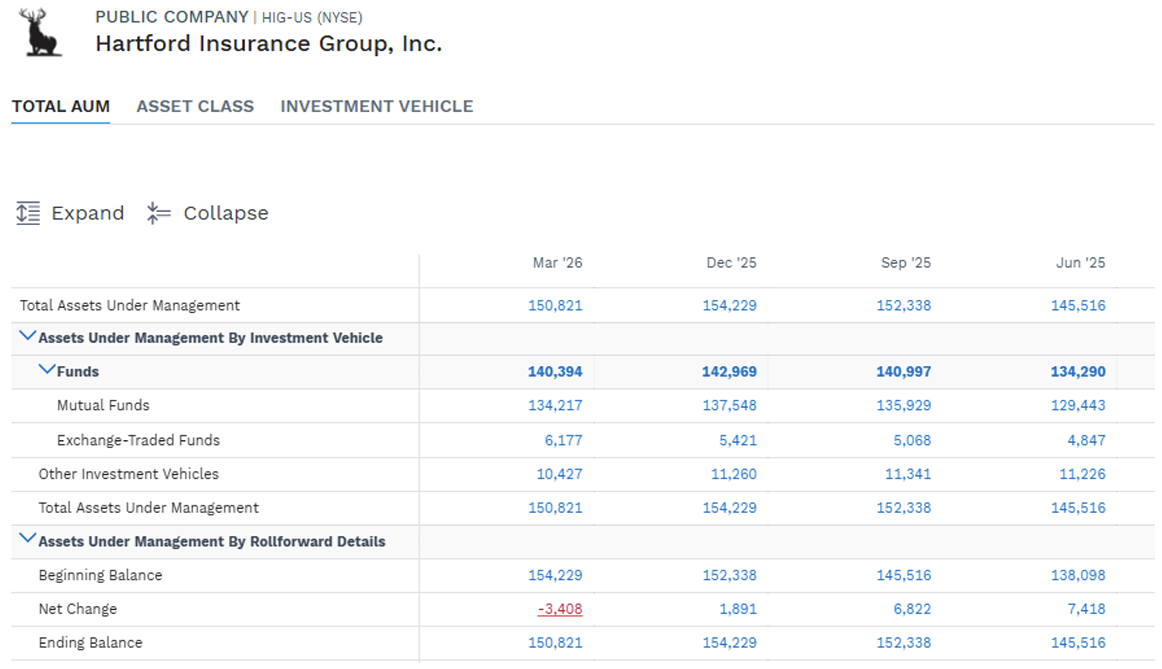Click Mutual Funds value 129,443

pos(1078,406)
